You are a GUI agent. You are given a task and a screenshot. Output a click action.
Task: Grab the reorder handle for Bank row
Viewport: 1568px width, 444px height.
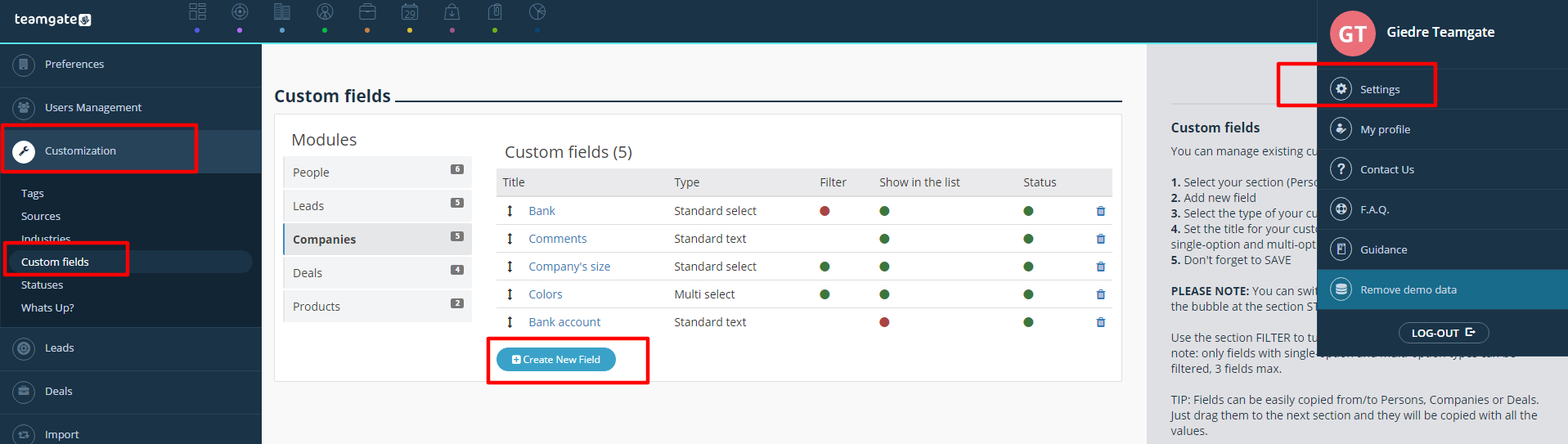pos(510,211)
